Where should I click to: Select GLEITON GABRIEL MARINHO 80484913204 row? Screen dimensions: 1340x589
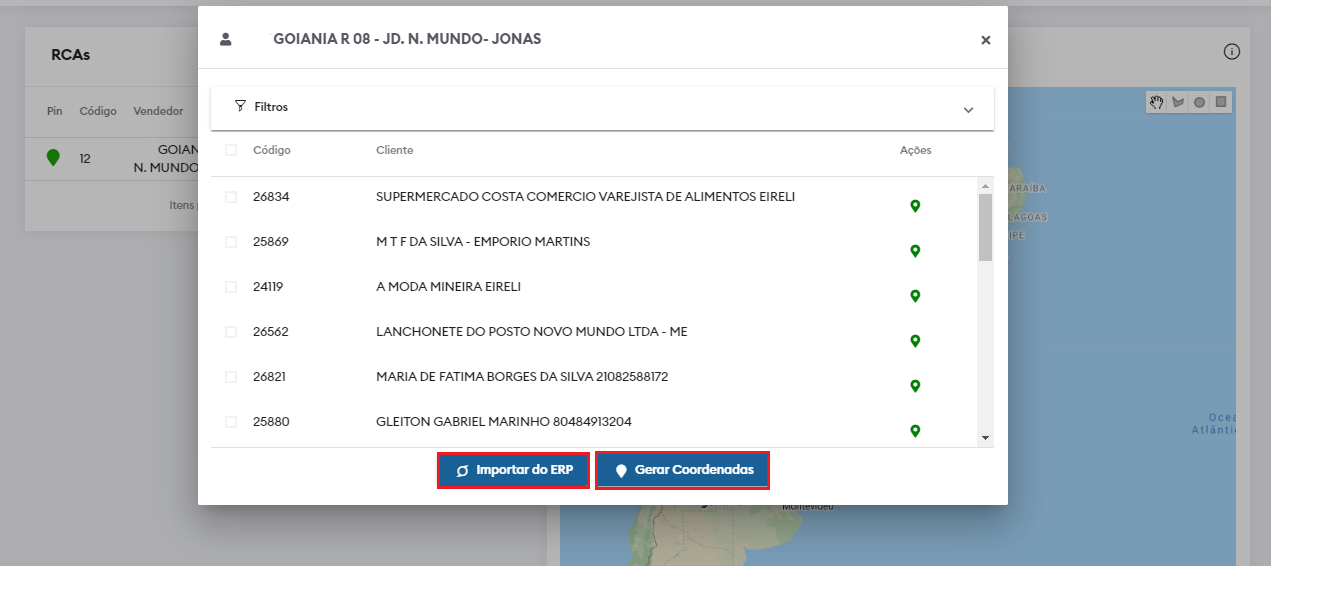click(x=504, y=422)
